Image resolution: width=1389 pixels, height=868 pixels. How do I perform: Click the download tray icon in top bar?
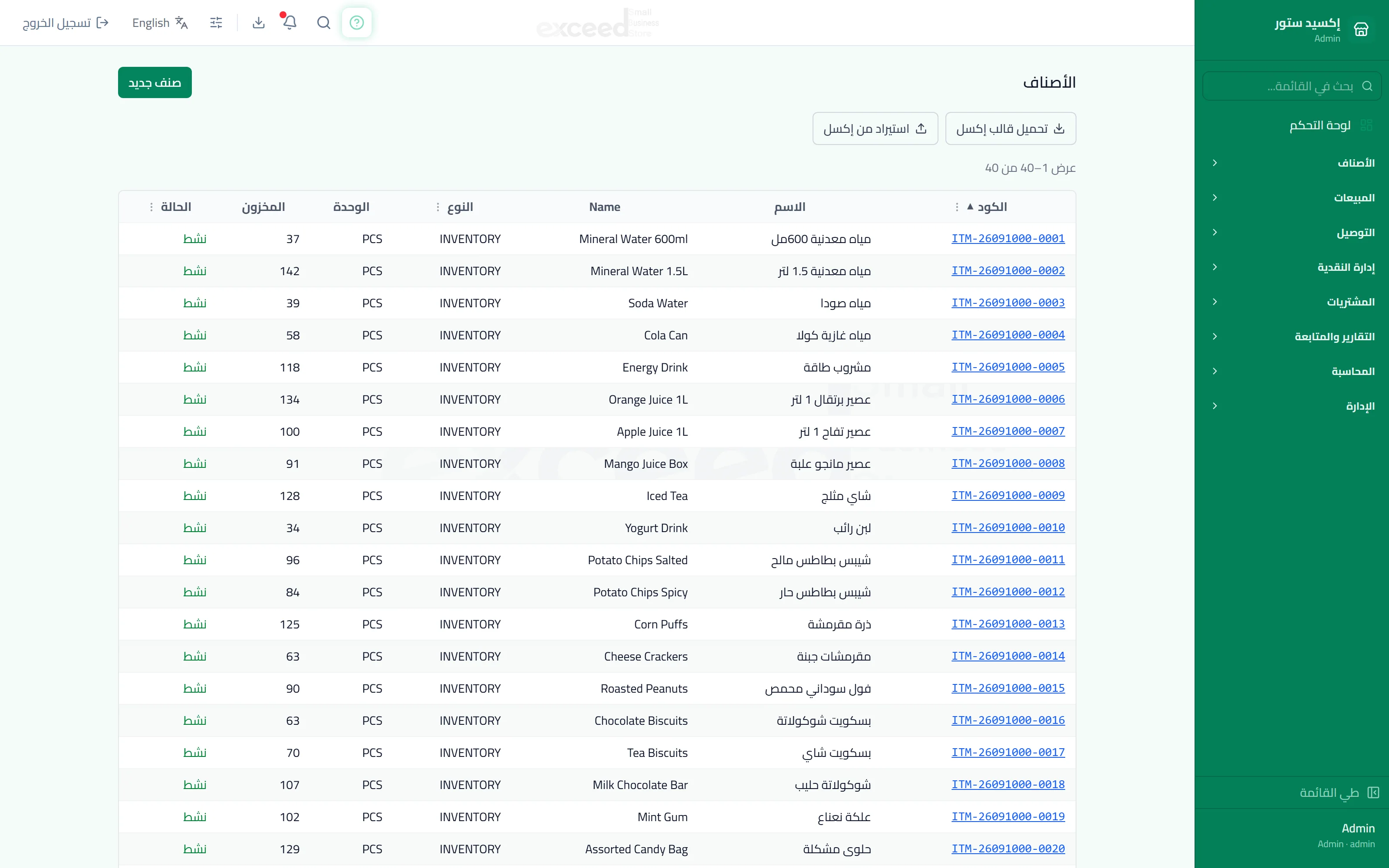tap(259, 23)
